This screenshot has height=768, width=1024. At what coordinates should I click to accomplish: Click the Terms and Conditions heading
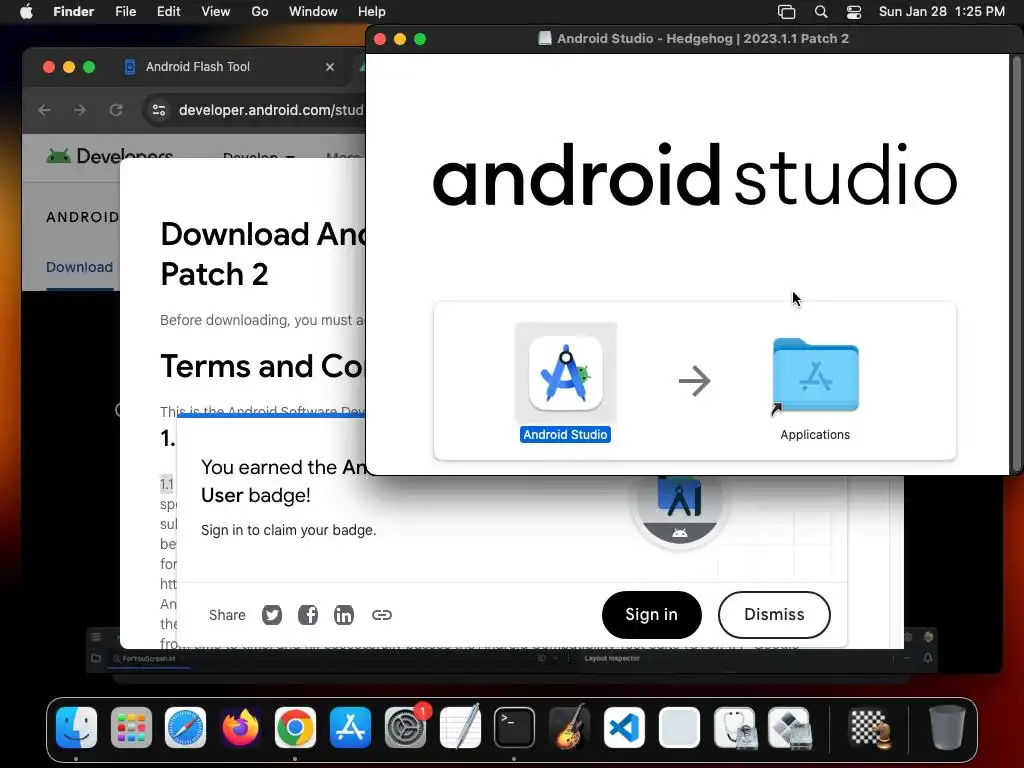coord(262,366)
